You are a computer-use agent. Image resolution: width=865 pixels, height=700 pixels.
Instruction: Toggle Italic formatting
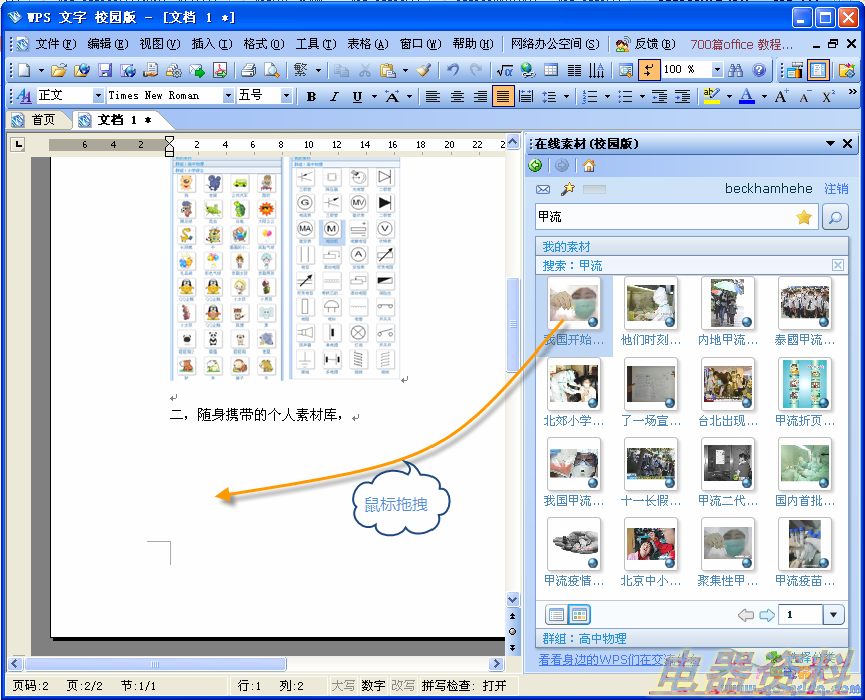(x=333, y=96)
